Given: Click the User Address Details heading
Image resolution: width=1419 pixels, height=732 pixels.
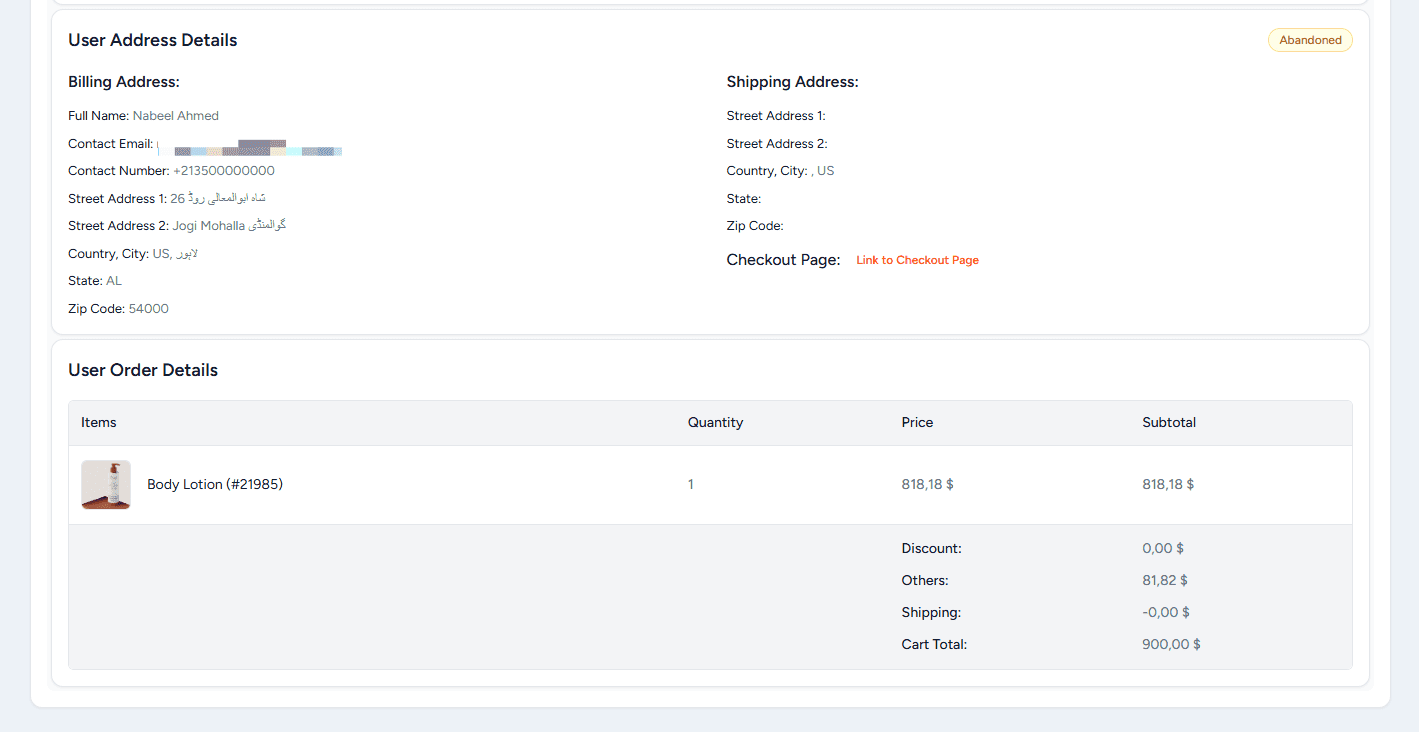Looking at the screenshot, I should [153, 40].
